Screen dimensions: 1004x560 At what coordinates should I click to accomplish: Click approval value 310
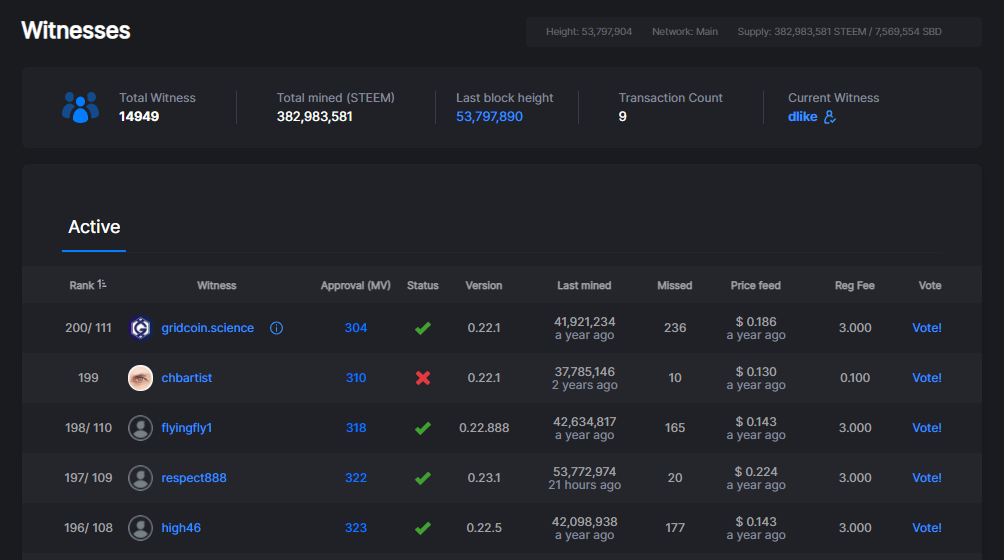(x=356, y=378)
